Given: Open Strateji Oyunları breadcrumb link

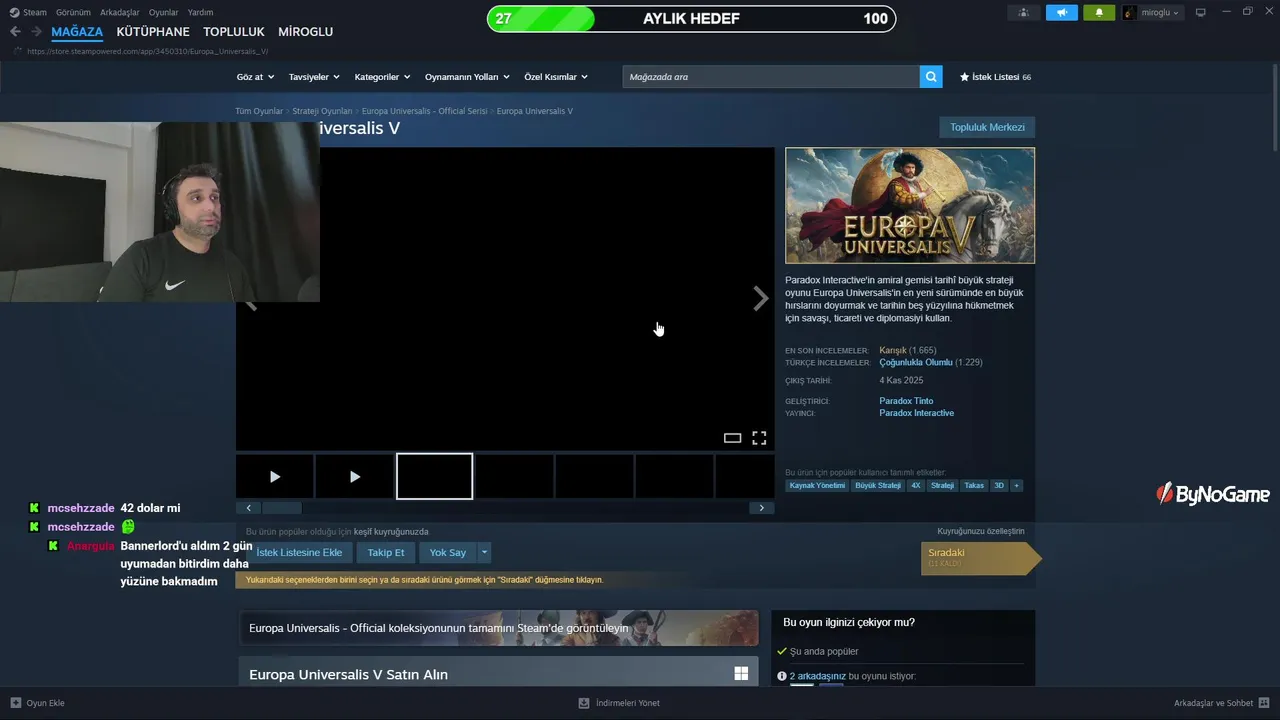Looking at the screenshot, I should [x=322, y=111].
